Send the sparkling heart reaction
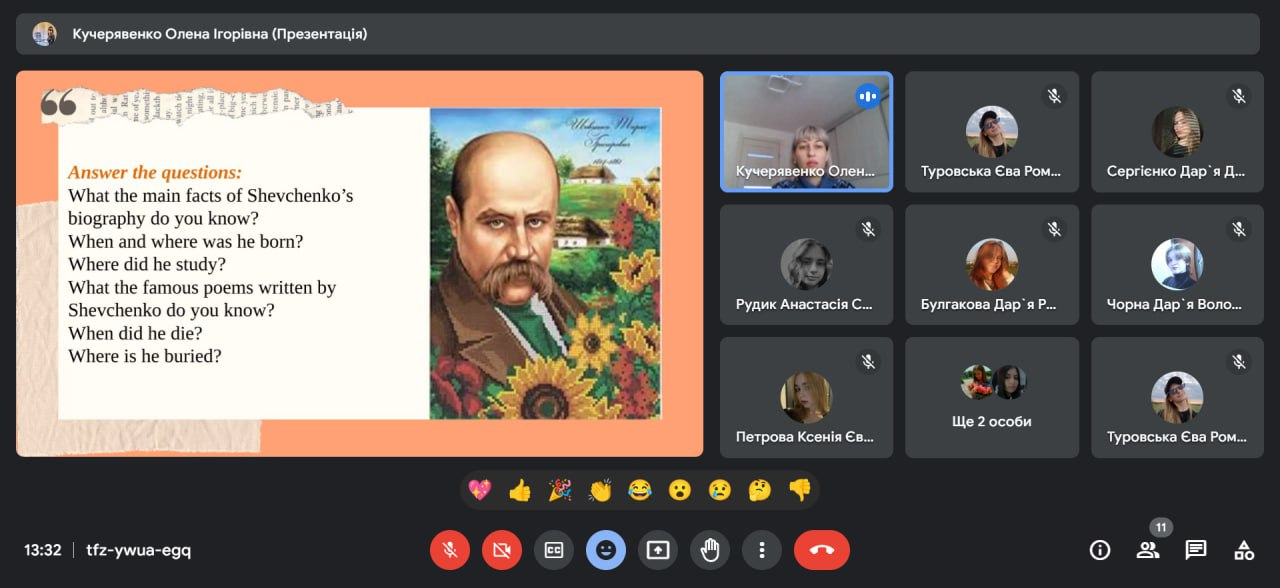1280x588 pixels. pyautogui.click(x=480, y=490)
